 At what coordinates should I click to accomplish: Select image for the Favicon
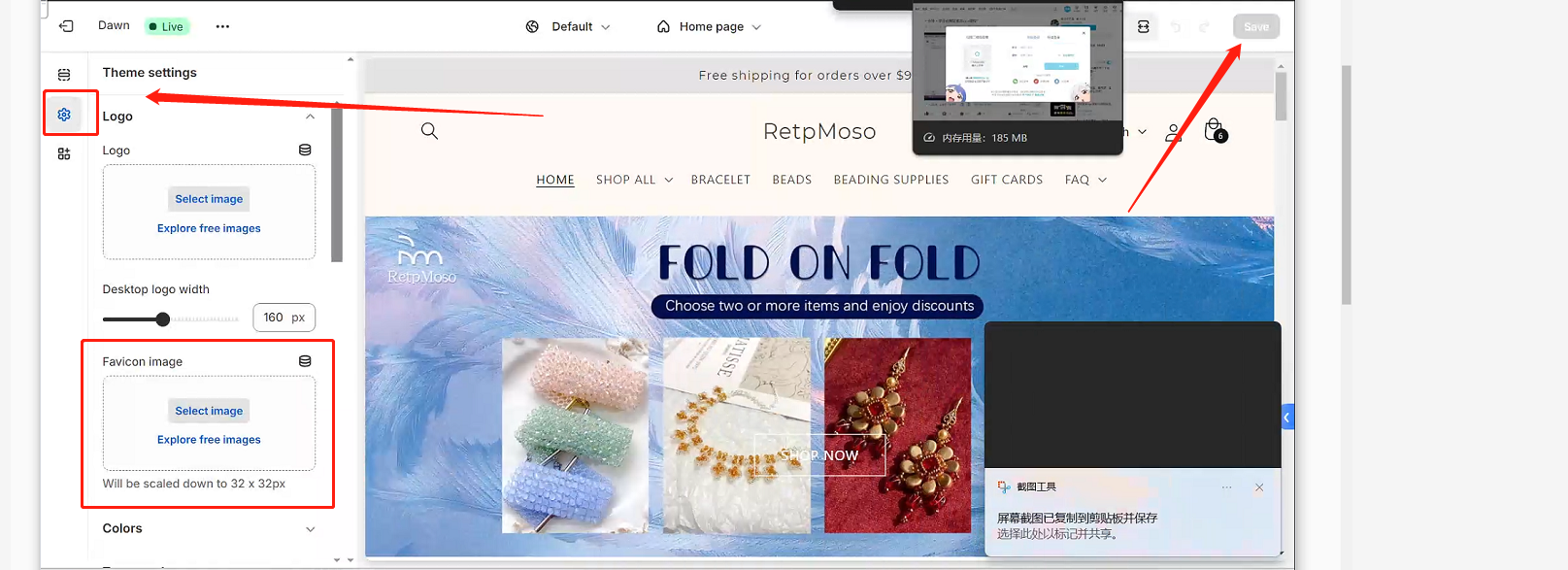tap(209, 411)
